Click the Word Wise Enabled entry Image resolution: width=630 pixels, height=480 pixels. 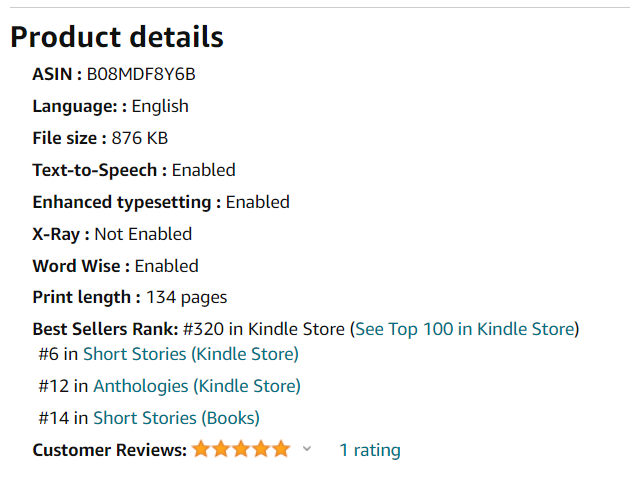click(115, 266)
